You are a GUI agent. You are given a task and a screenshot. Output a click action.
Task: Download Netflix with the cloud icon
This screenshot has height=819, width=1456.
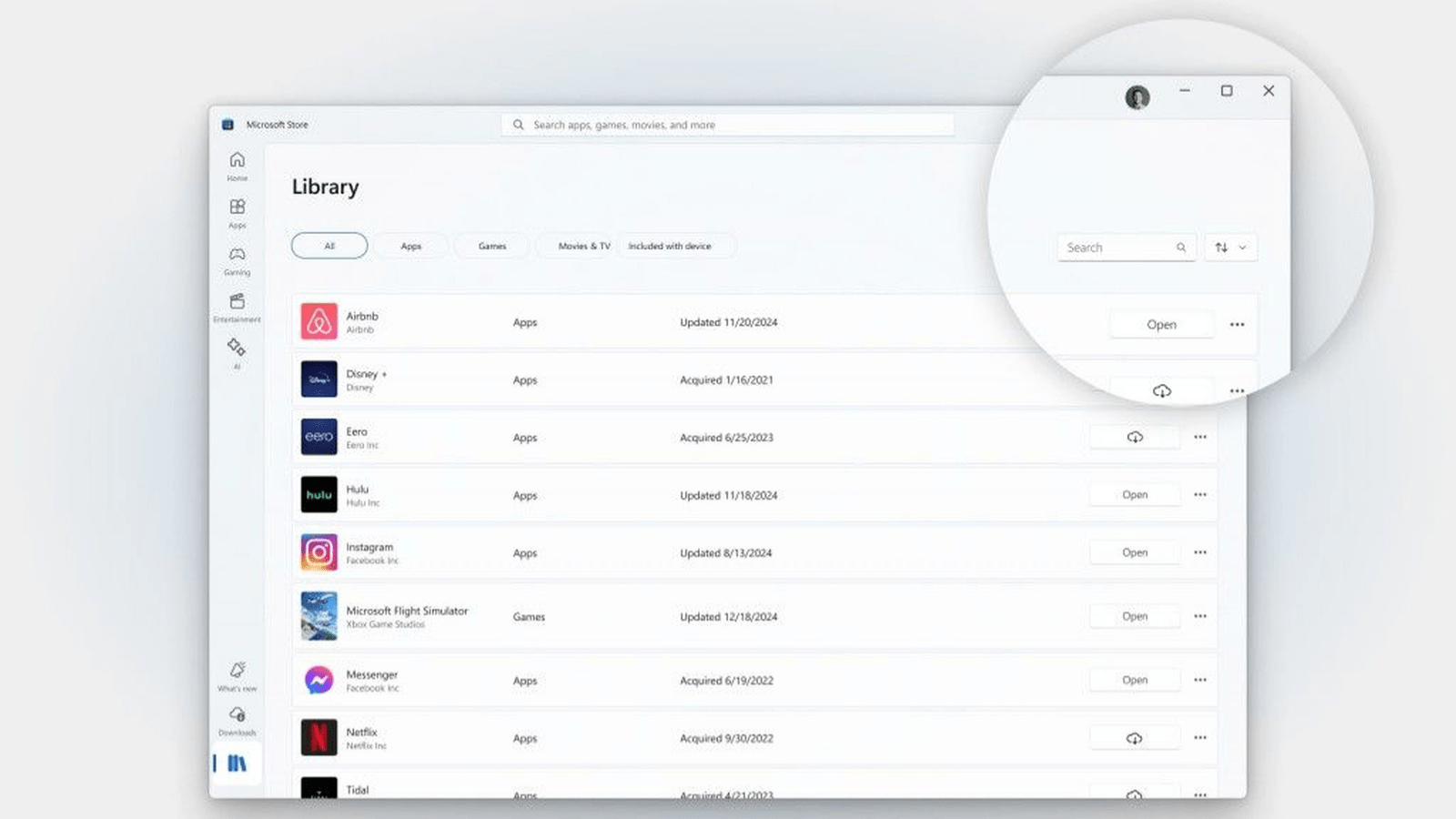click(1135, 738)
